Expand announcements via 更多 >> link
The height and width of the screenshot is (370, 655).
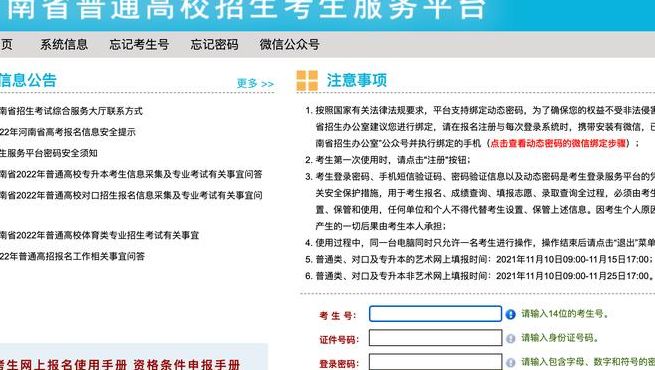point(255,84)
